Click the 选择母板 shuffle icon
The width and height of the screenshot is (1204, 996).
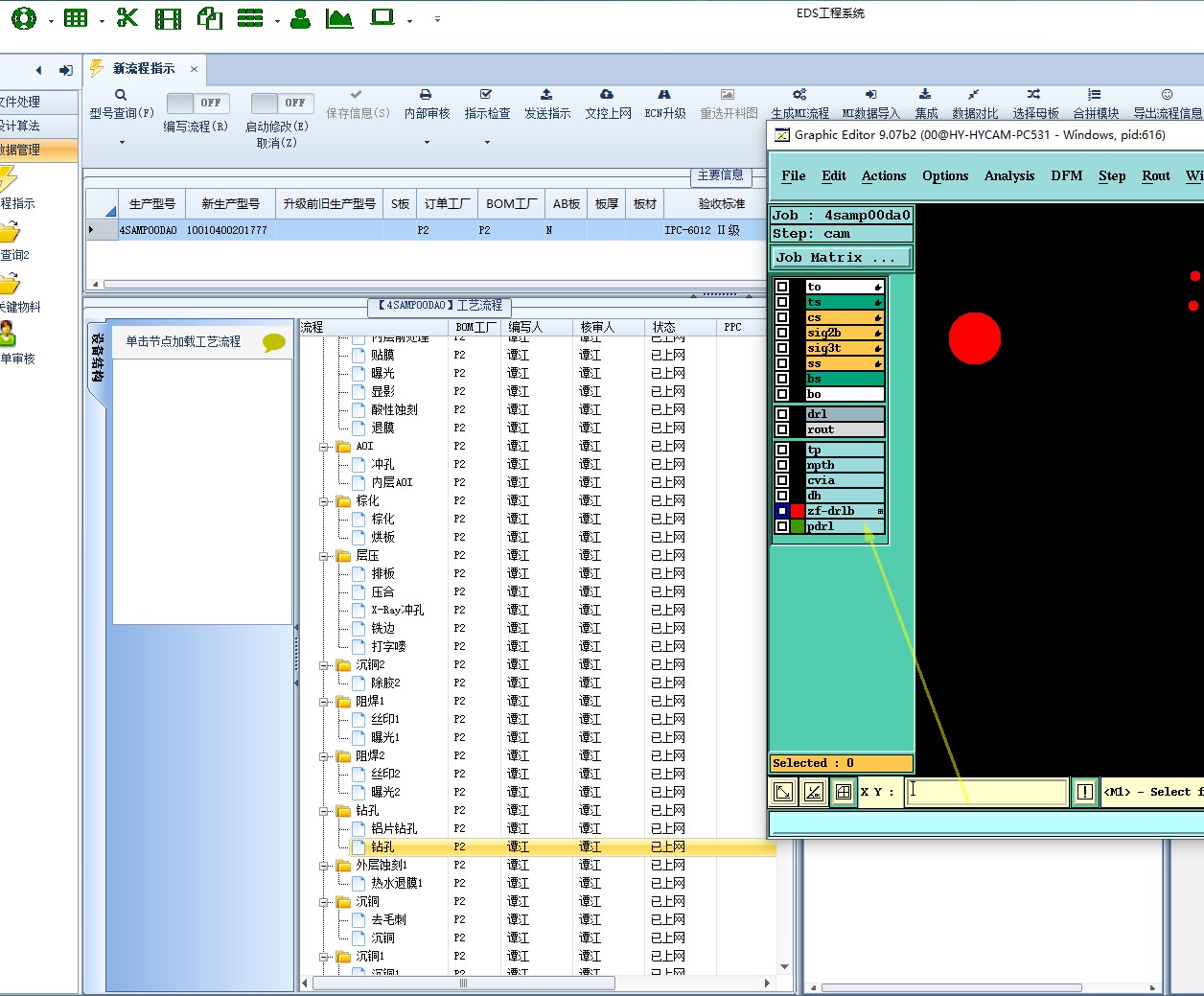click(x=1033, y=95)
